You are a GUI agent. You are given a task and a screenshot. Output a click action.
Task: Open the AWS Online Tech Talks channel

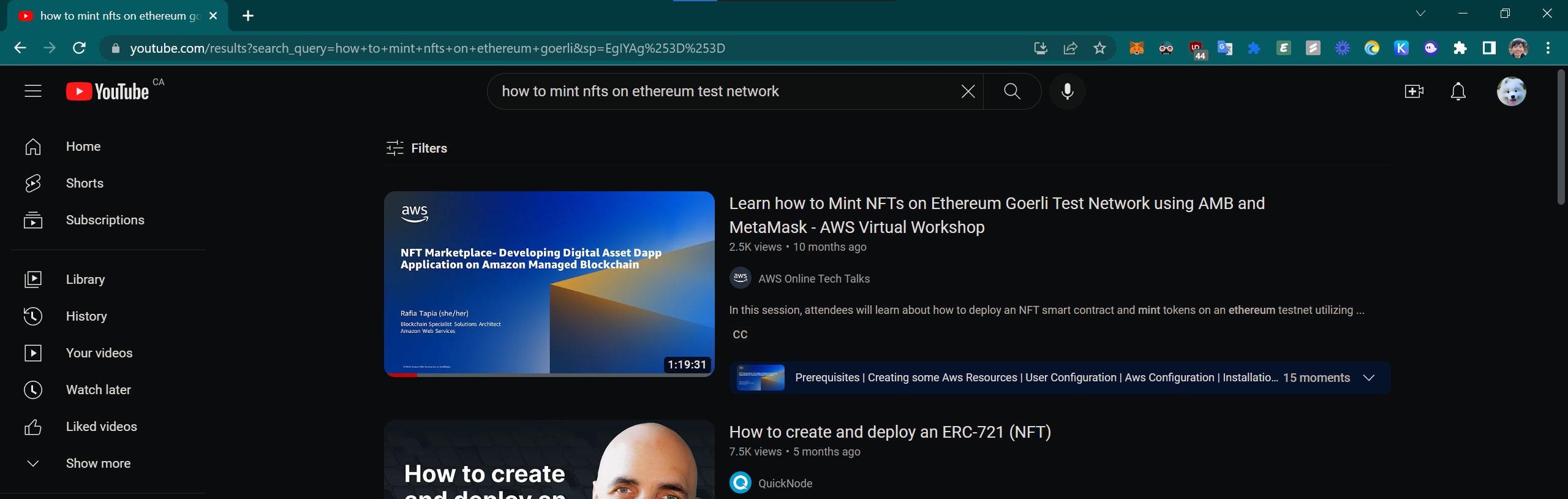[813, 279]
